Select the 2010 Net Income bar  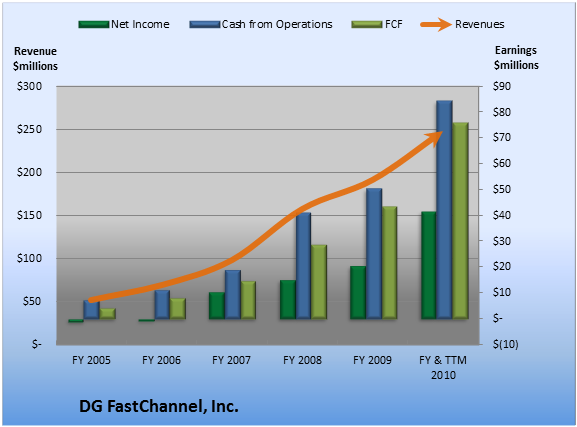(x=429, y=265)
